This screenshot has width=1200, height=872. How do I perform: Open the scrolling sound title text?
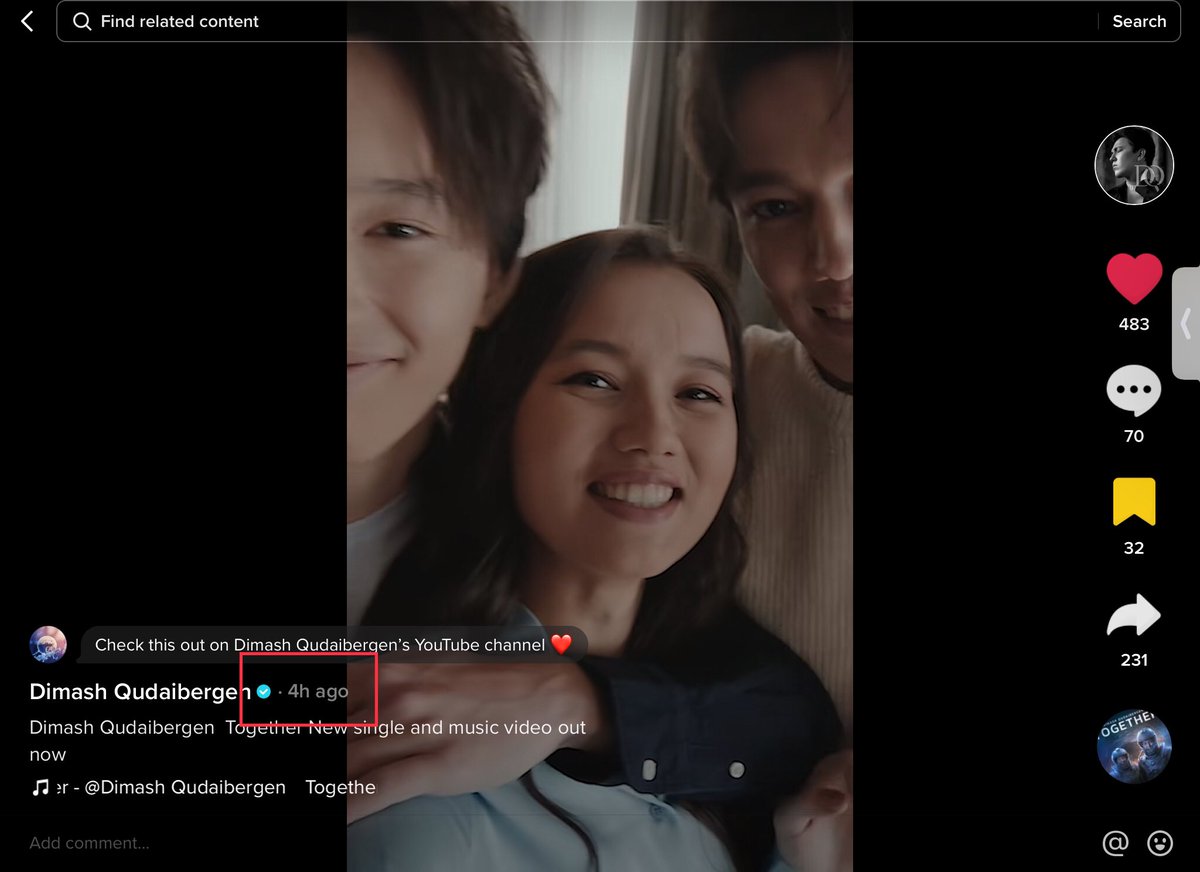[215, 787]
